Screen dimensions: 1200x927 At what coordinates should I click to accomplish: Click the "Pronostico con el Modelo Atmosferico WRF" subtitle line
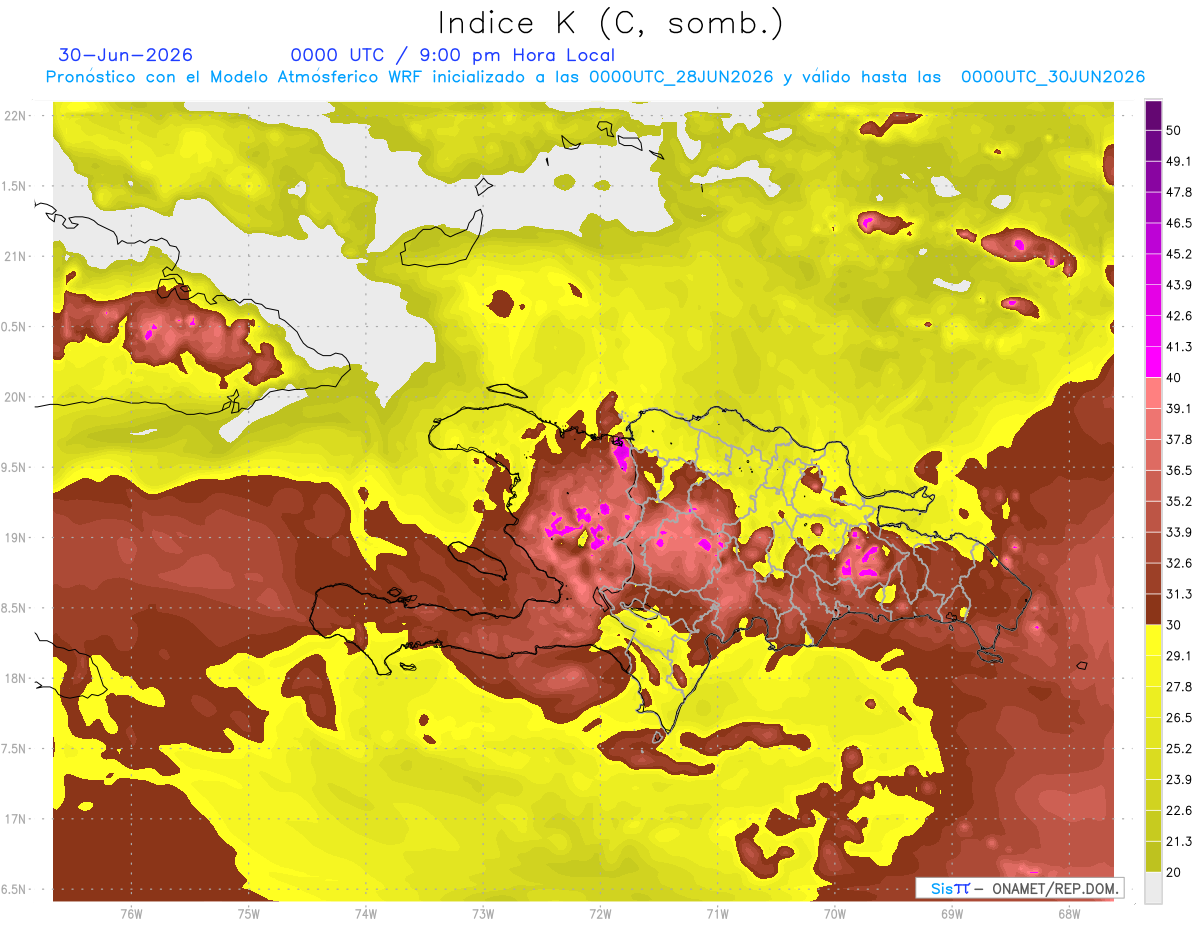[595, 77]
